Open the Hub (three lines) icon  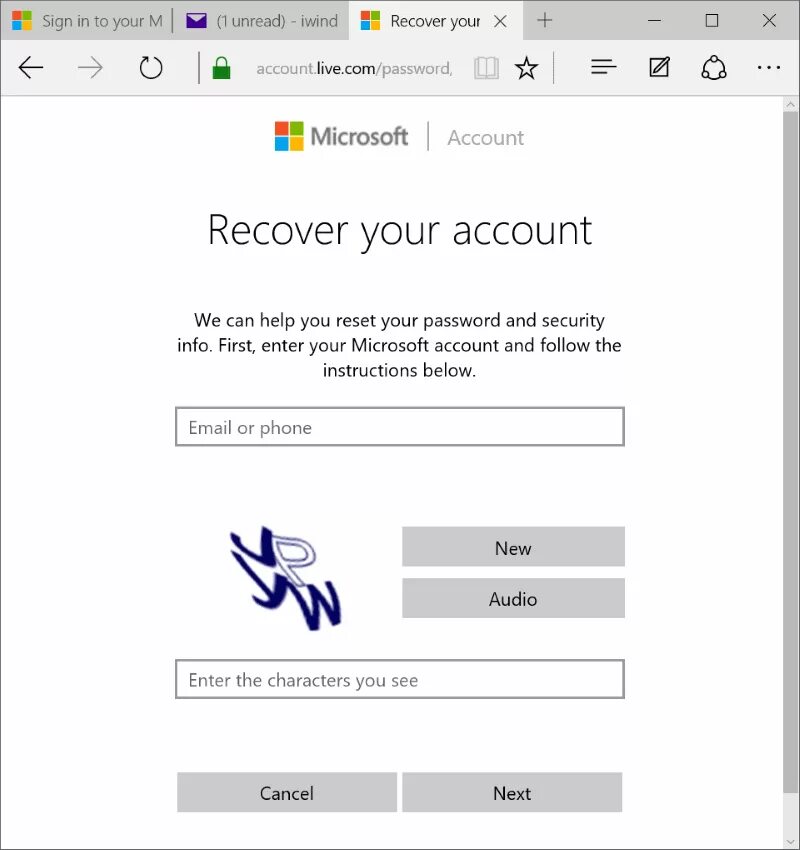tap(603, 67)
